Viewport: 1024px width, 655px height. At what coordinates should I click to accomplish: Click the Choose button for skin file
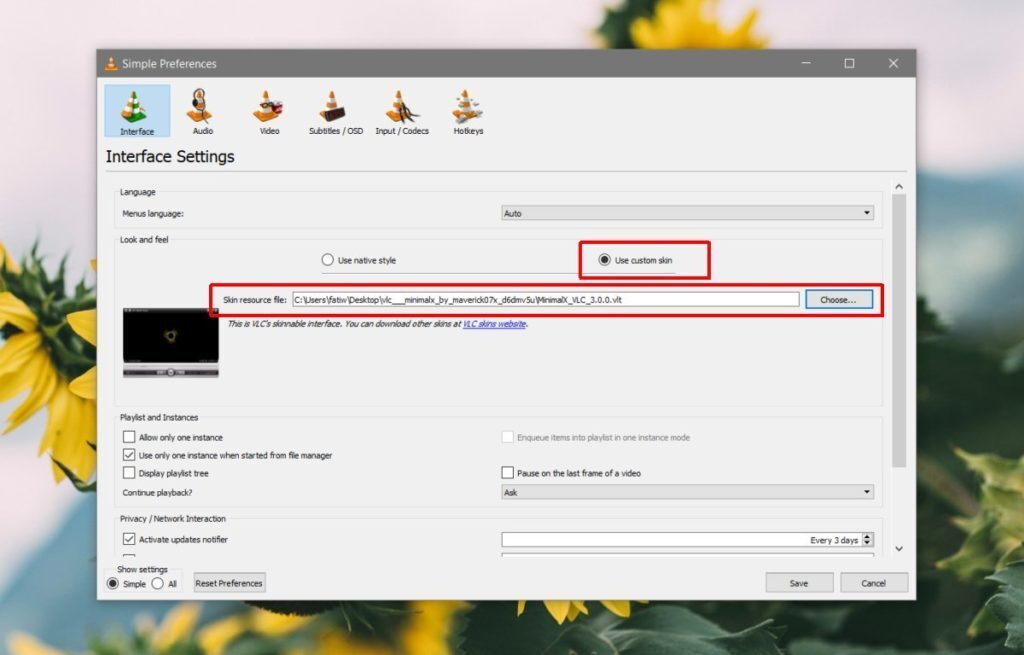pos(839,298)
